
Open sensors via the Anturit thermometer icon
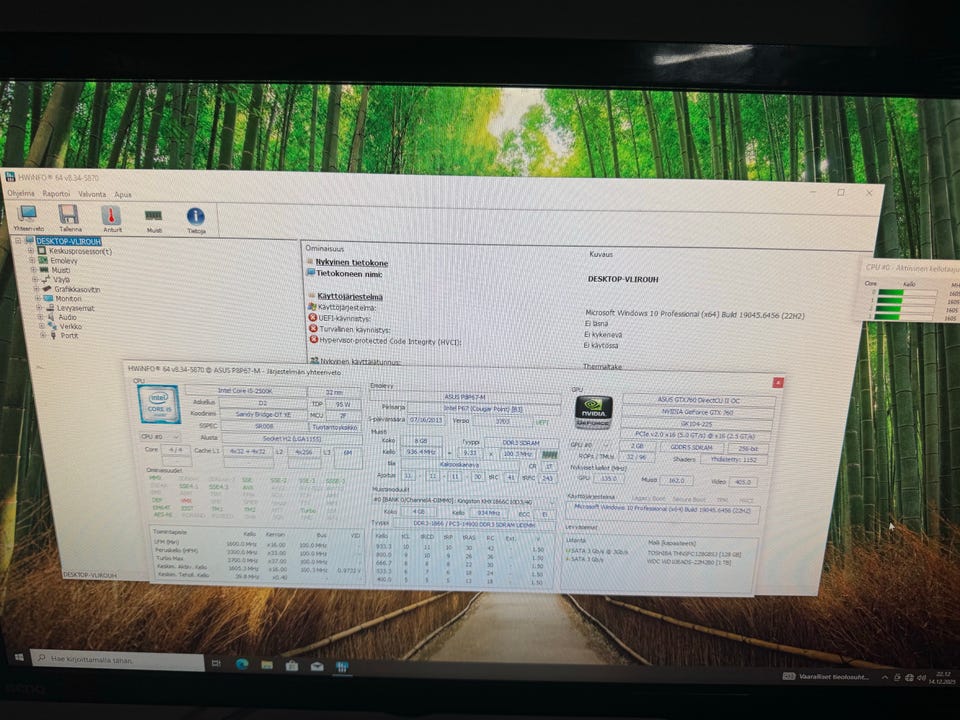tap(111, 216)
